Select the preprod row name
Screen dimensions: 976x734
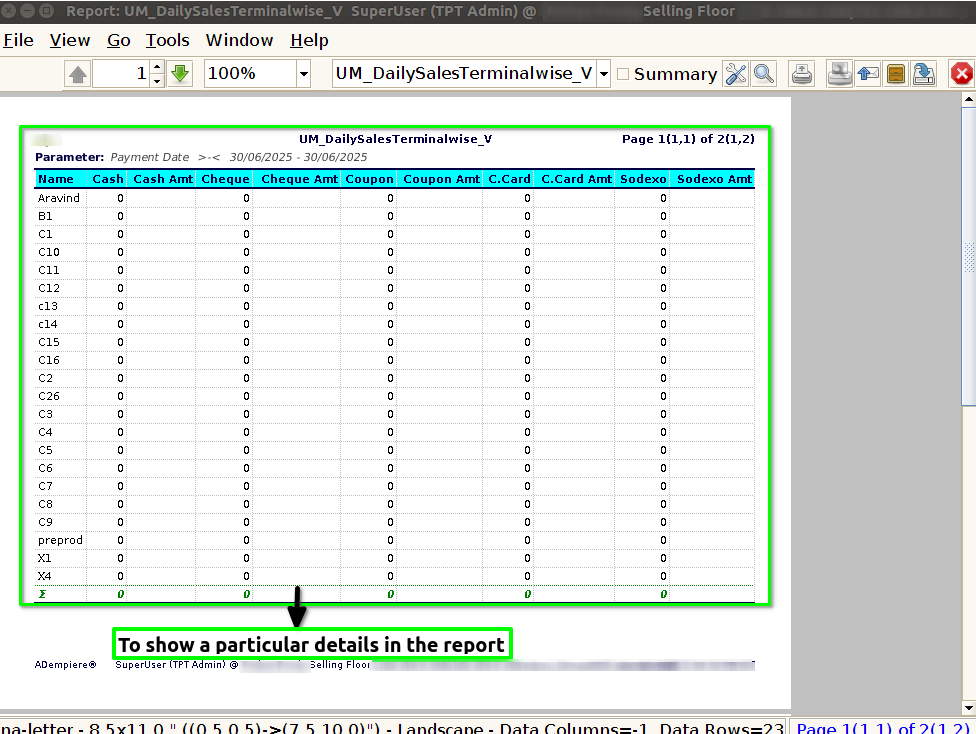pyautogui.click(x=60, y=540)
